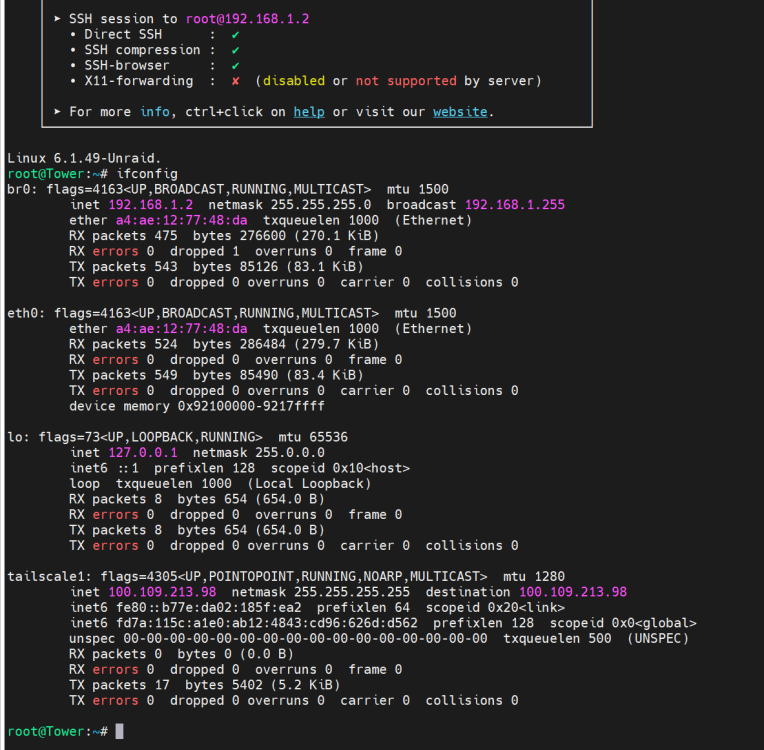Open the website link in the banner
764x750 pixels.
460,112
